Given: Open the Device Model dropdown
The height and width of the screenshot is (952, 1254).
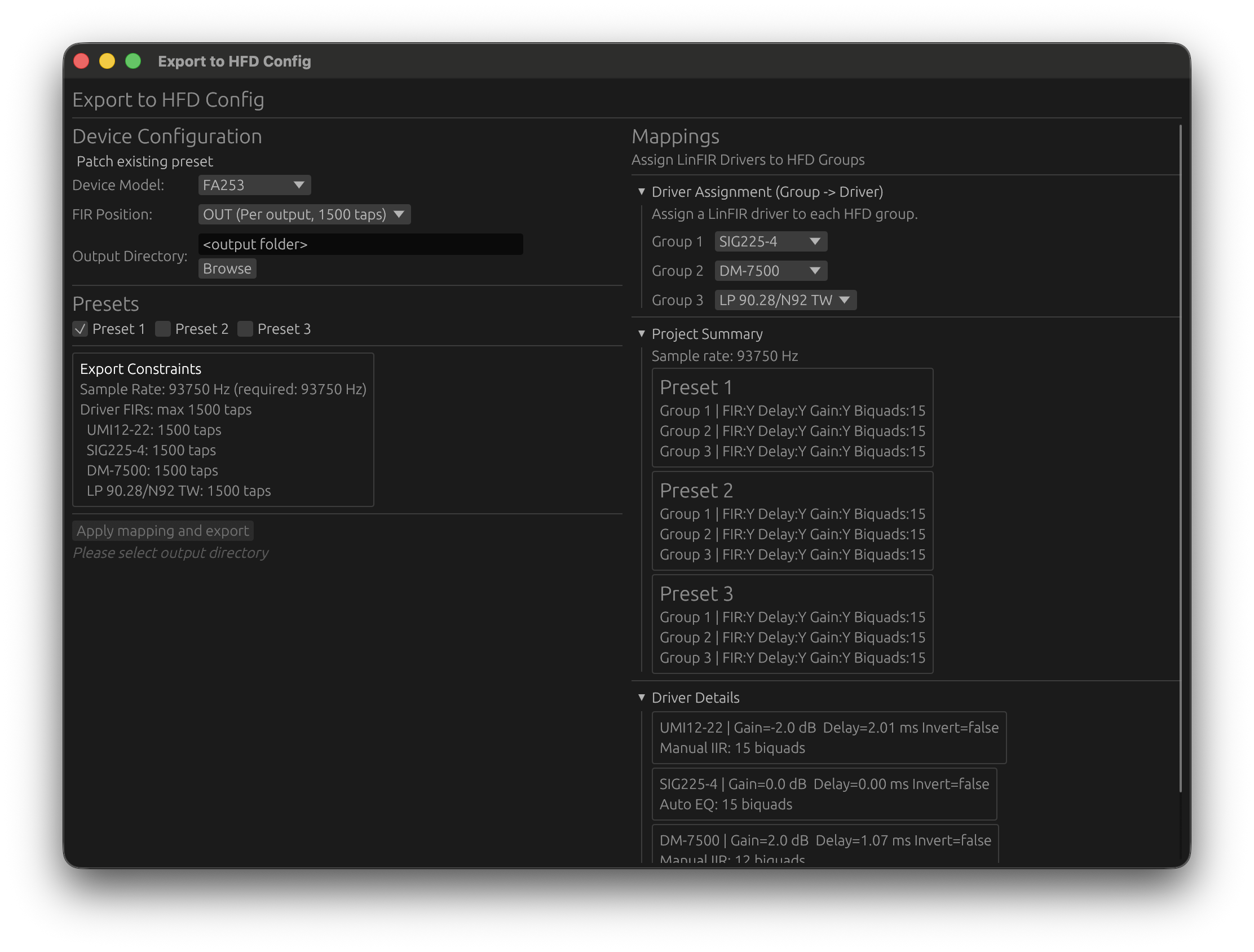Looking at the screenshot, I should click(254, 185).
